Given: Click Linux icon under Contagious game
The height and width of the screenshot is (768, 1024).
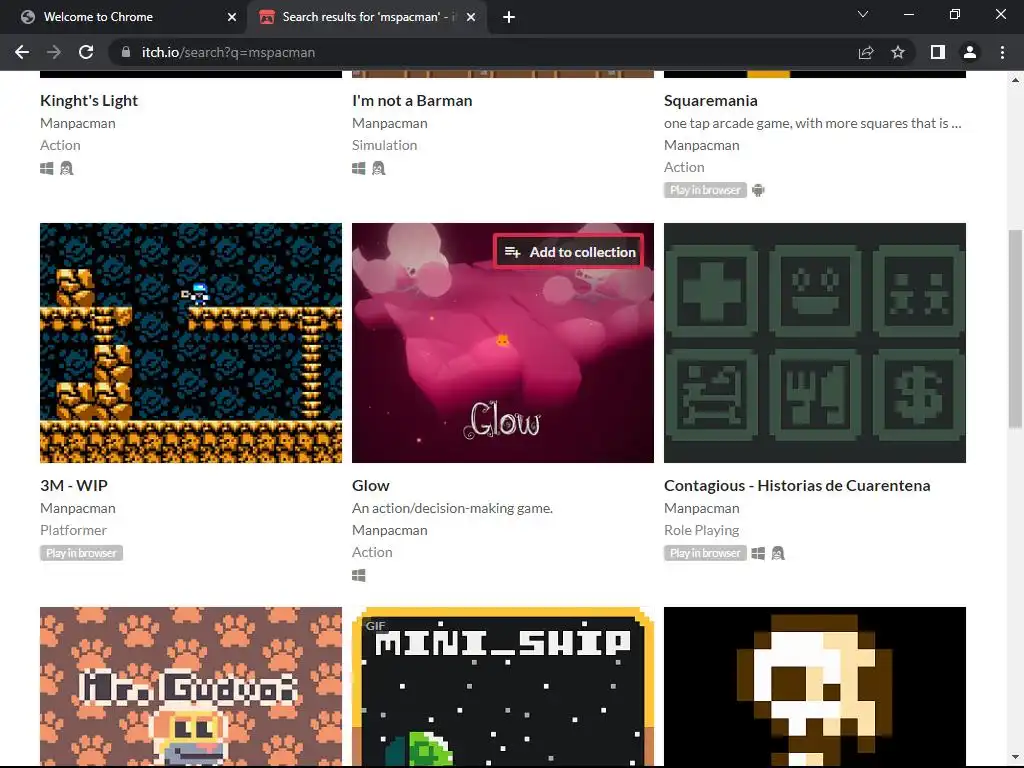Looking at the screenshot, I should [778, 553].
